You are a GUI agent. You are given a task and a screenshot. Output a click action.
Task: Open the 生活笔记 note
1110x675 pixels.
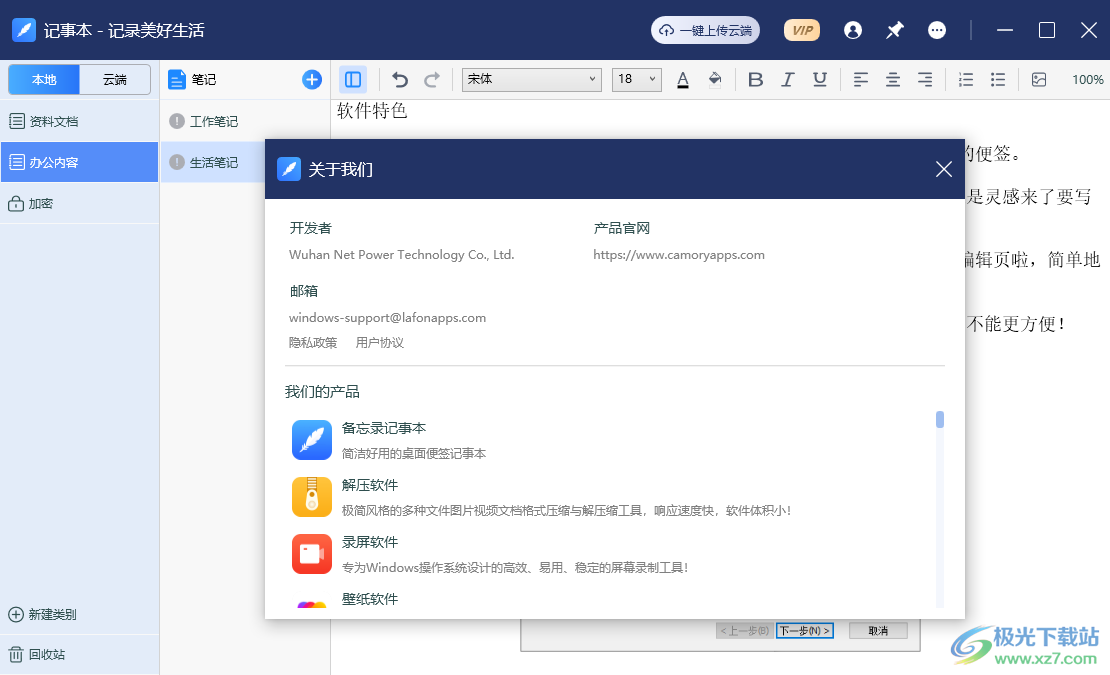click(x=213, y=162)
